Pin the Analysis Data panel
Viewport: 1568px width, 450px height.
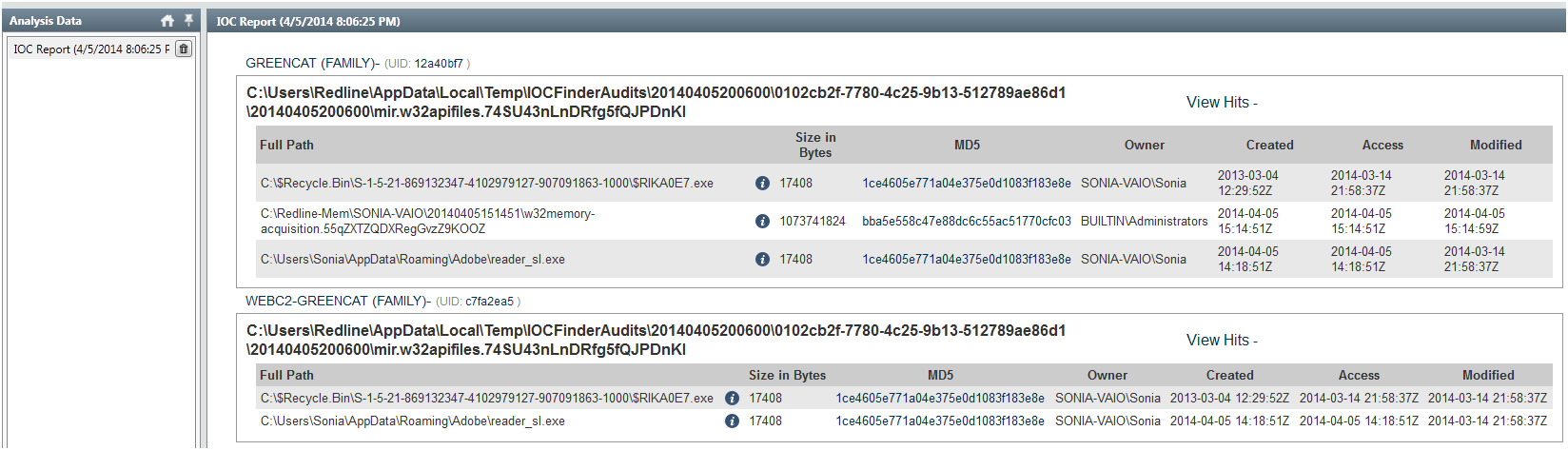(188, 20)
